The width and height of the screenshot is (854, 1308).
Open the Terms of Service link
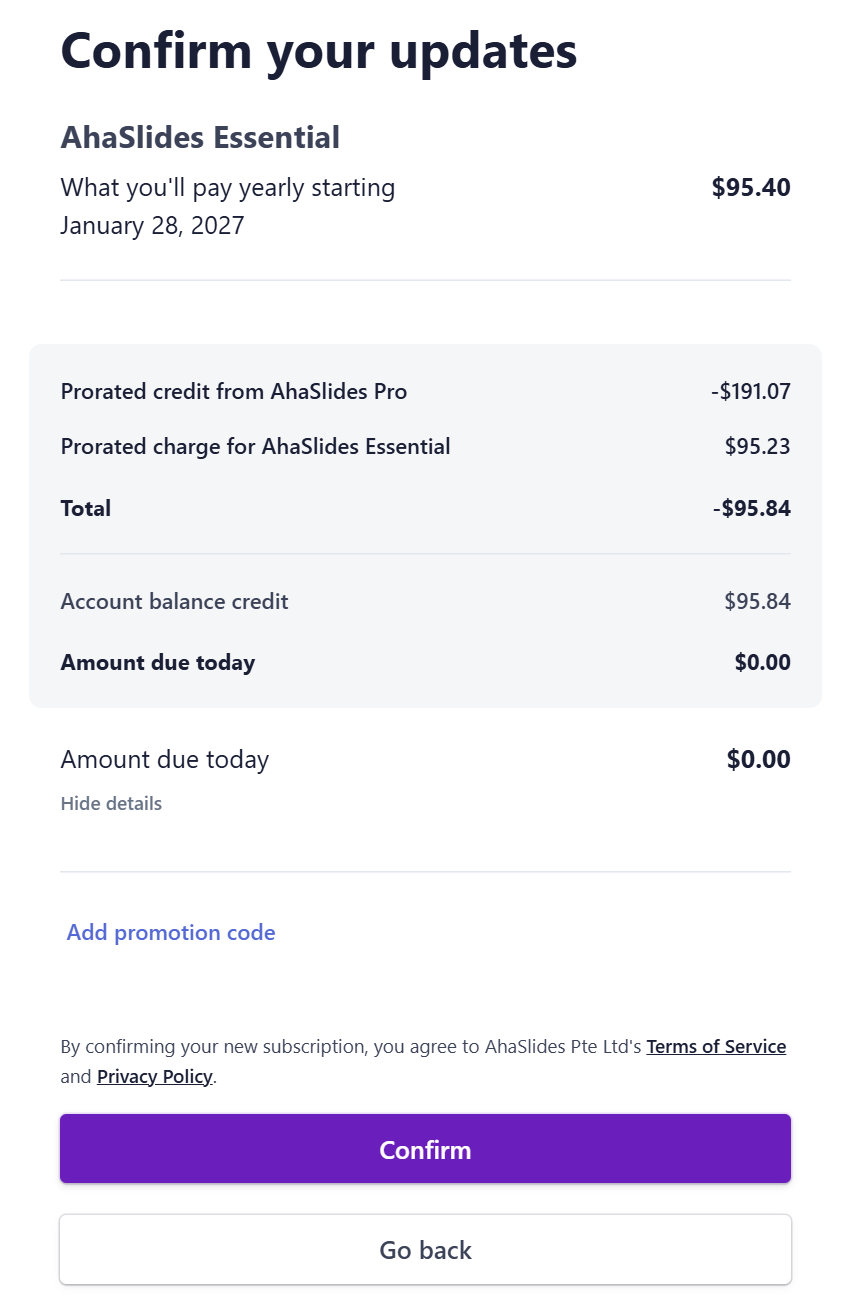pyautogui.click(x=716, y=1047)
